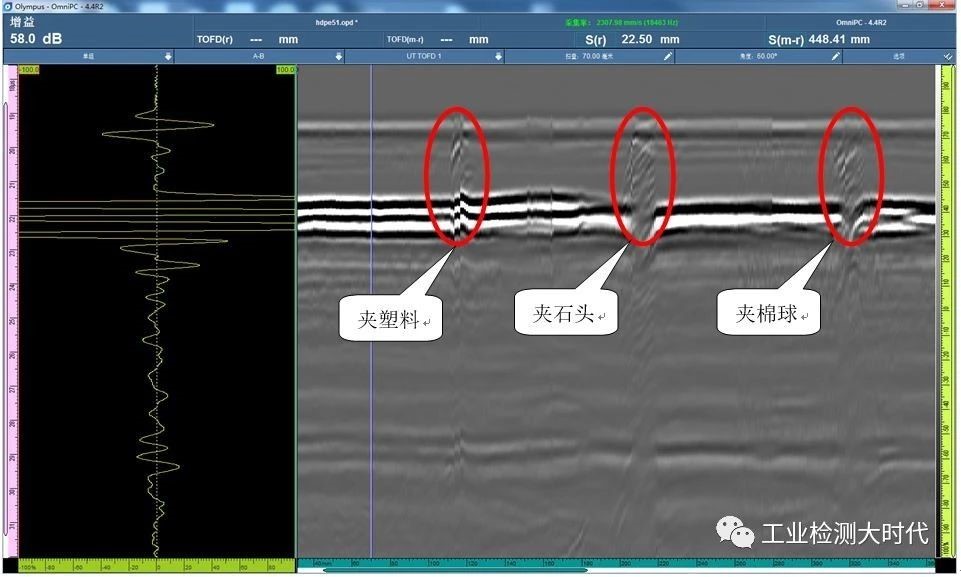Click the 增益 gain label
The image size is (961, 577).
pyautogui.click(x=22, y=22)
